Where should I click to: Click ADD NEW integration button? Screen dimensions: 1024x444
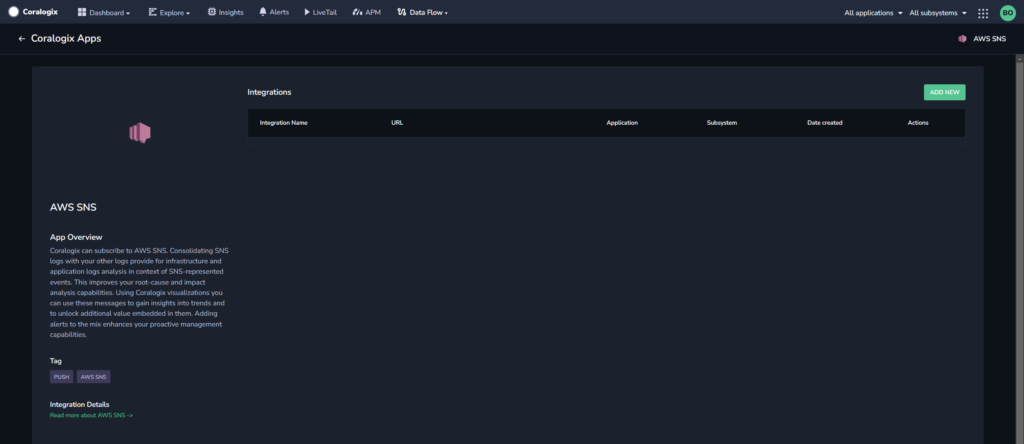(944, 92)
